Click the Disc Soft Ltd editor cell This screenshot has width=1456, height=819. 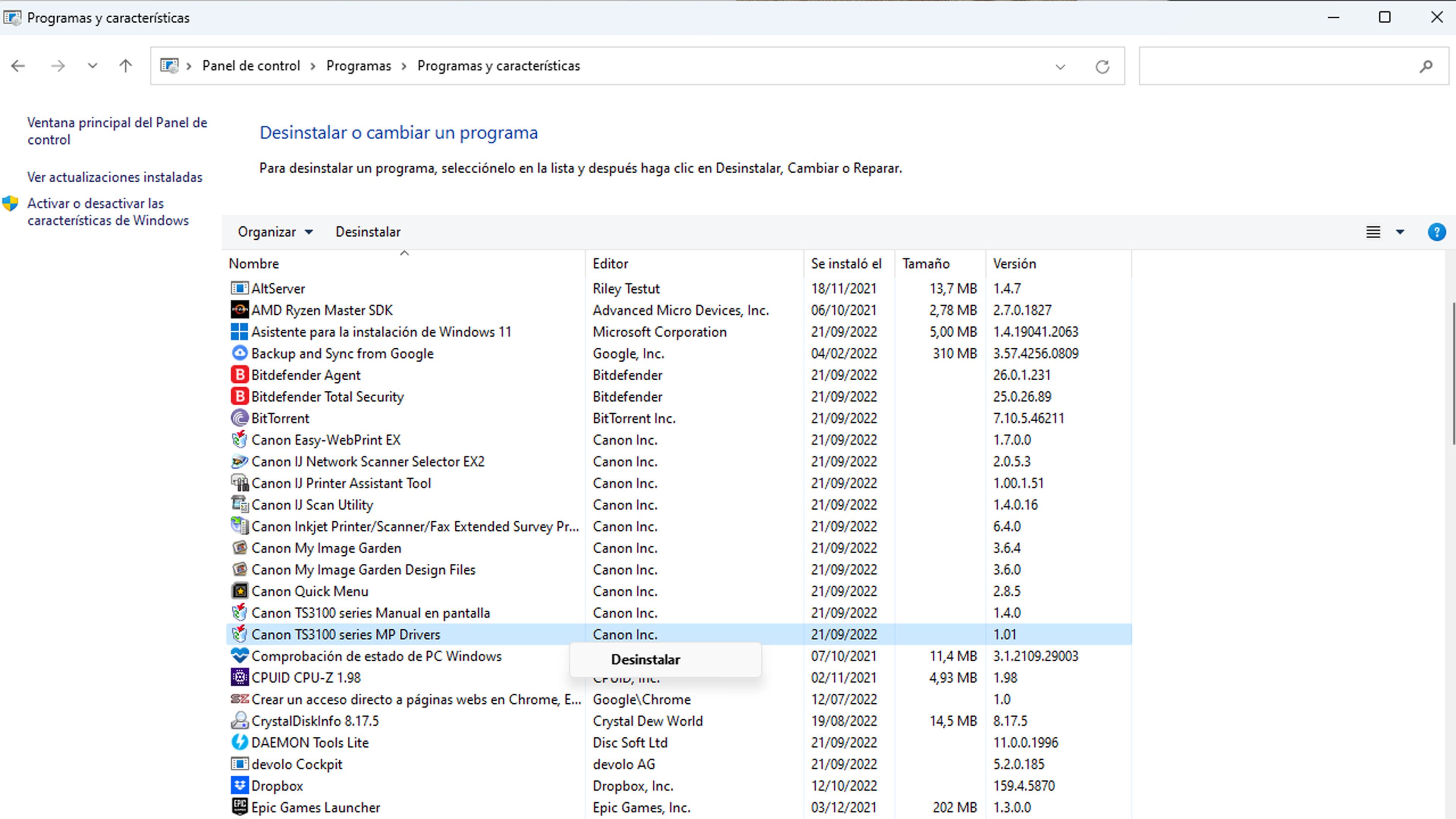(630, 742)
